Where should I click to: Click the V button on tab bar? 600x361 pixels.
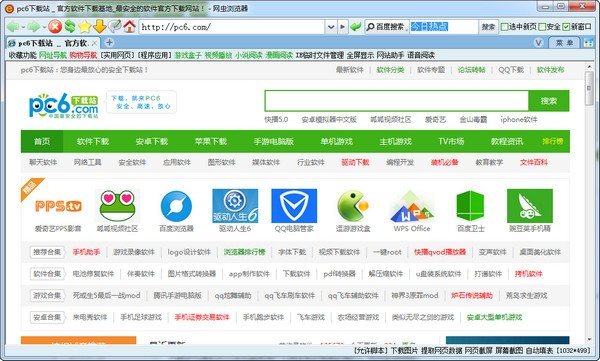[x=538, y=43]
